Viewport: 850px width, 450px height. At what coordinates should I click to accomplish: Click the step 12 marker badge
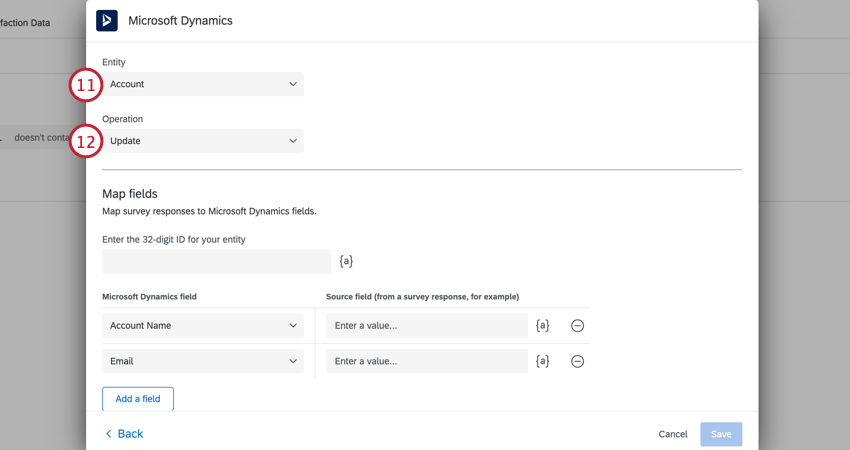(86, 141)
